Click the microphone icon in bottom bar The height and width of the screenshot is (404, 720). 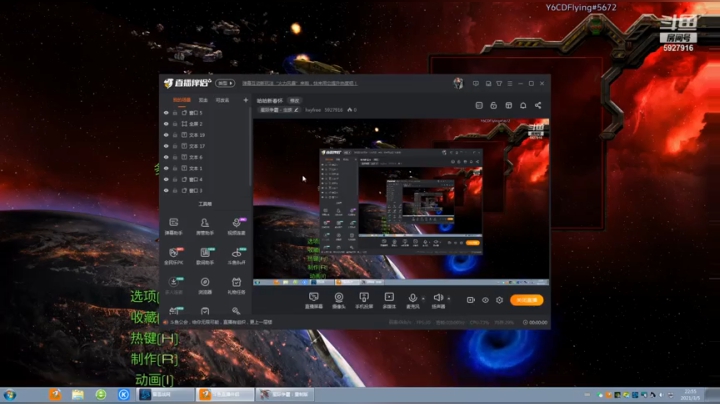point(413,300)
